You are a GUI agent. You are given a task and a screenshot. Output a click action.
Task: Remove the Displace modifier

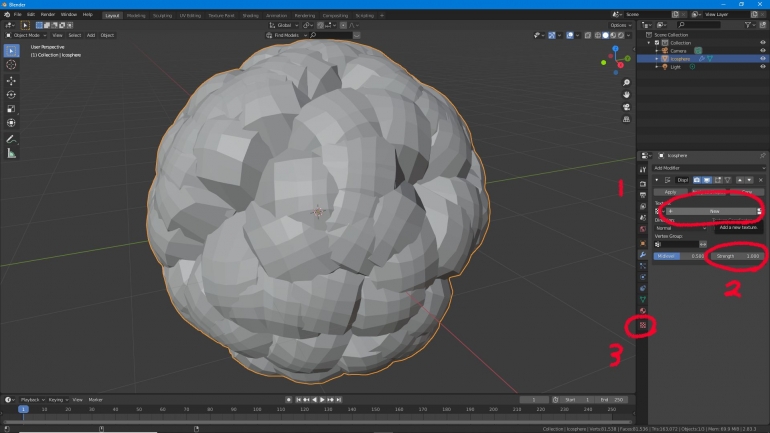(760, 180)
